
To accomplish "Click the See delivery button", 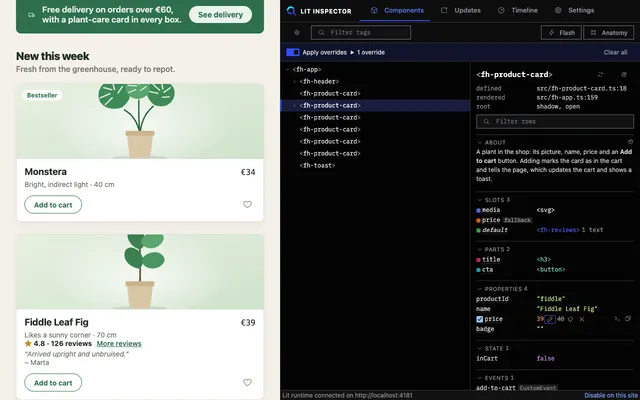I will click(220, 15).
